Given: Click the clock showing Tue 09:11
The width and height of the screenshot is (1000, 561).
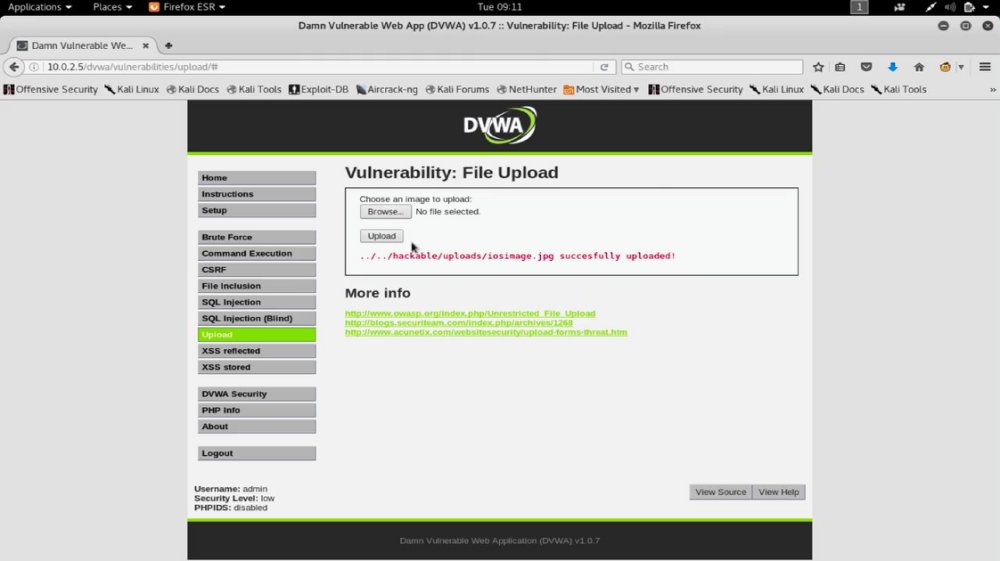Looking at the screenshot, I should (499, 7).
